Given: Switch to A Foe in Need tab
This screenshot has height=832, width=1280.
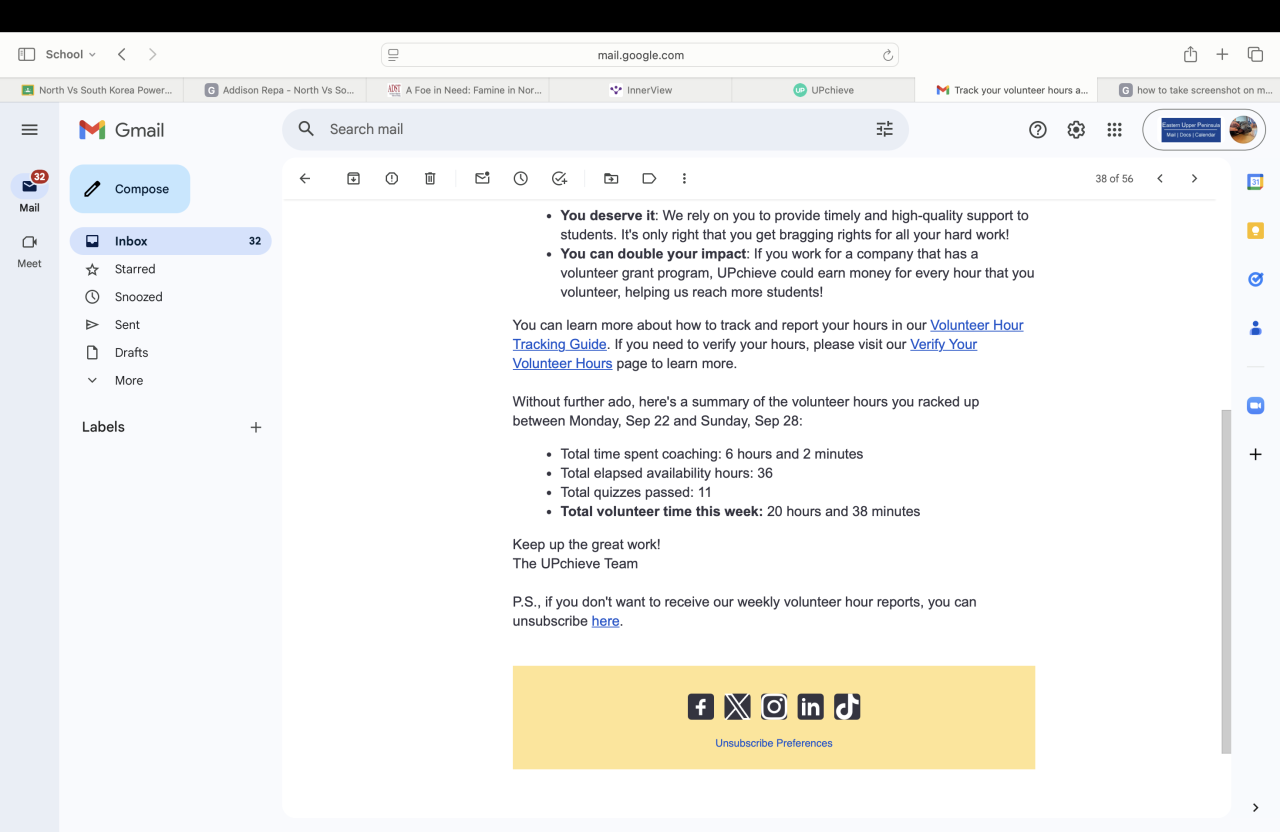Looking at the screenshot, I should [458, 90].
